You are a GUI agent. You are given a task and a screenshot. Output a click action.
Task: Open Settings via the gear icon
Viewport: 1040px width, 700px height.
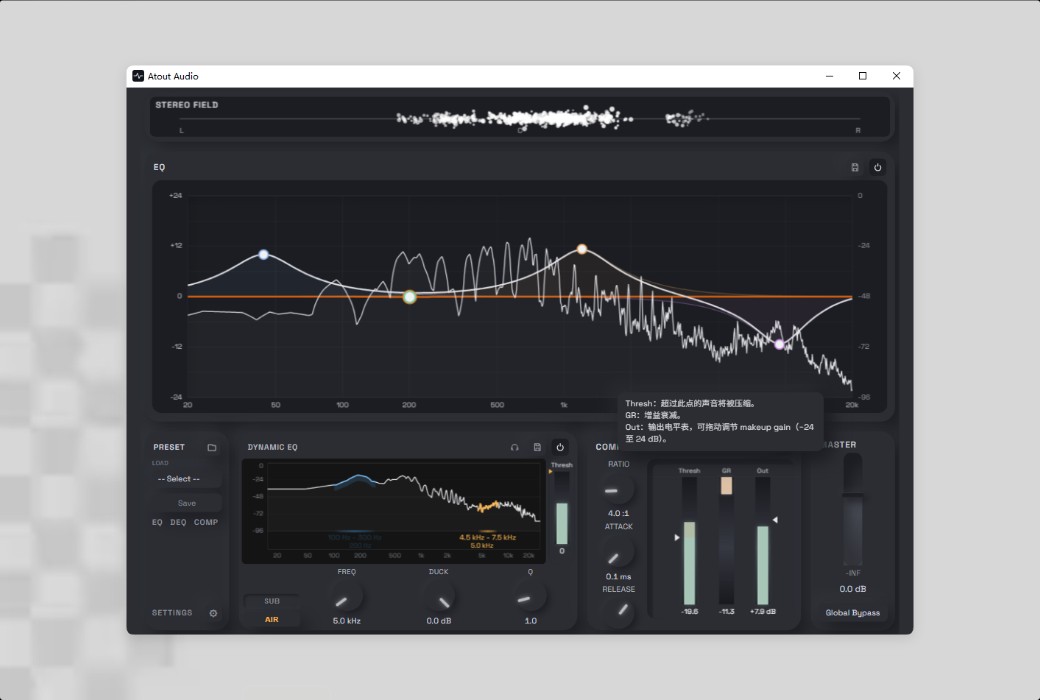[x=214, y=613]
